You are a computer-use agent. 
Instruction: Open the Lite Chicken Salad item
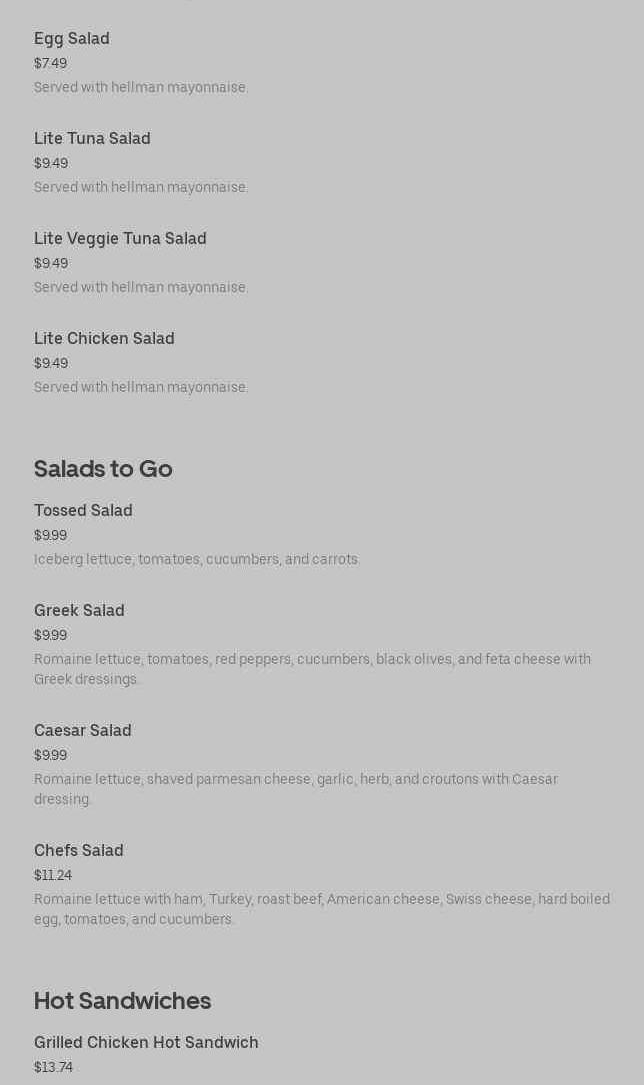104,338
